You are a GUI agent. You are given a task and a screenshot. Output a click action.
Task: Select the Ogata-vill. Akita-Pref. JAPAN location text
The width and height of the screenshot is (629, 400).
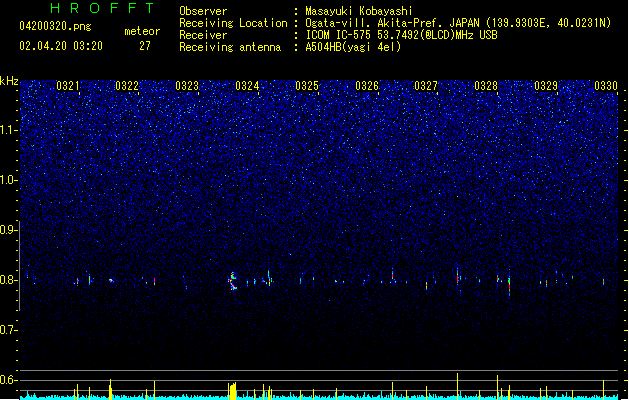(x=458, y=23)
